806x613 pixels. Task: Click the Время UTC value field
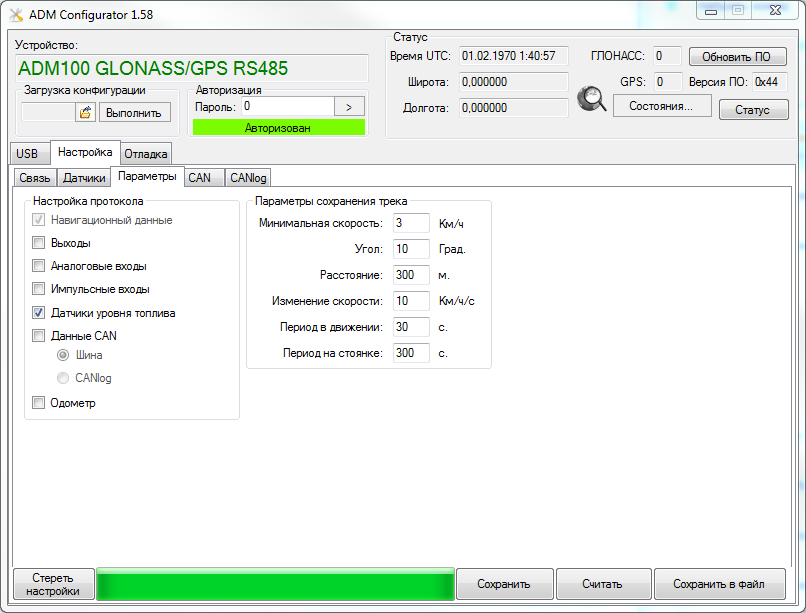514,56
